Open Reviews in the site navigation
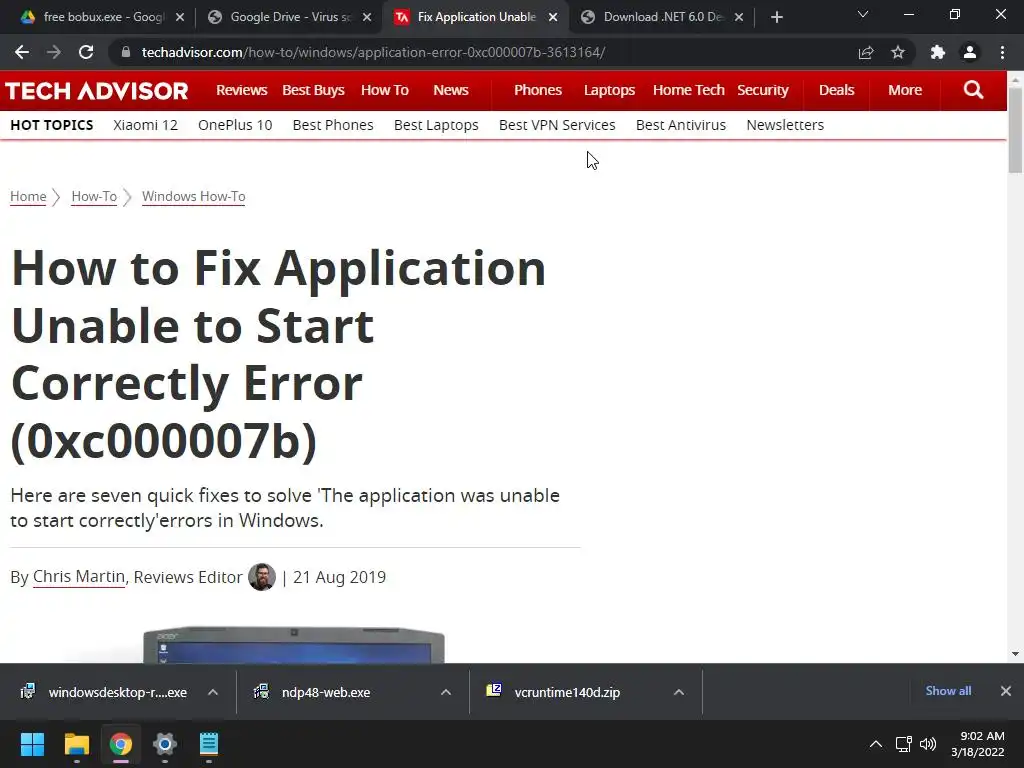 (242, 90)
